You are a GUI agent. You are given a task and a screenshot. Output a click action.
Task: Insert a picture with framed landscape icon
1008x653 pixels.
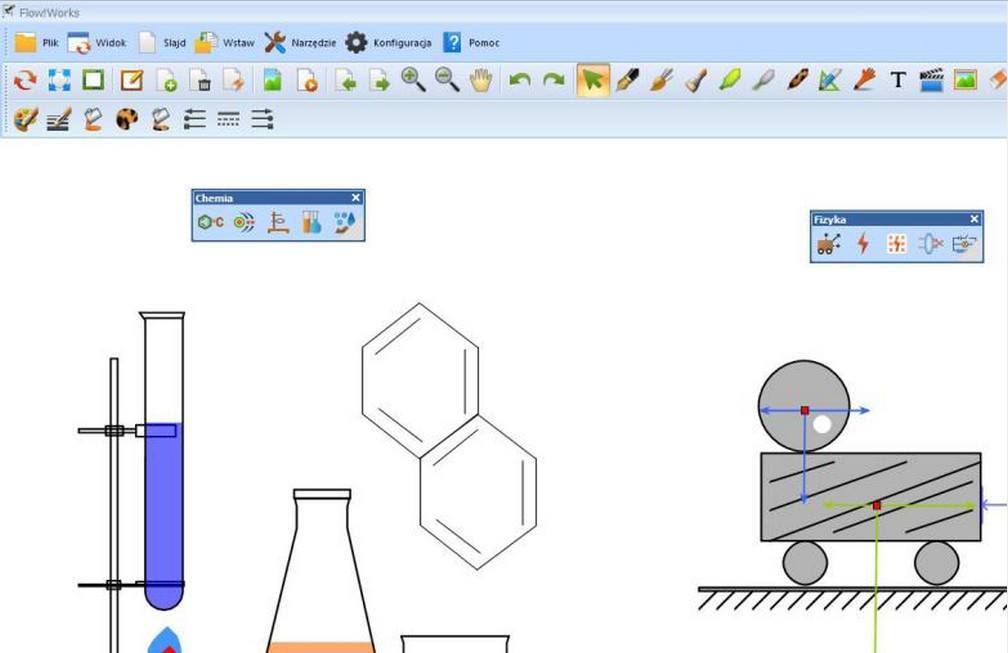[965, 80]
